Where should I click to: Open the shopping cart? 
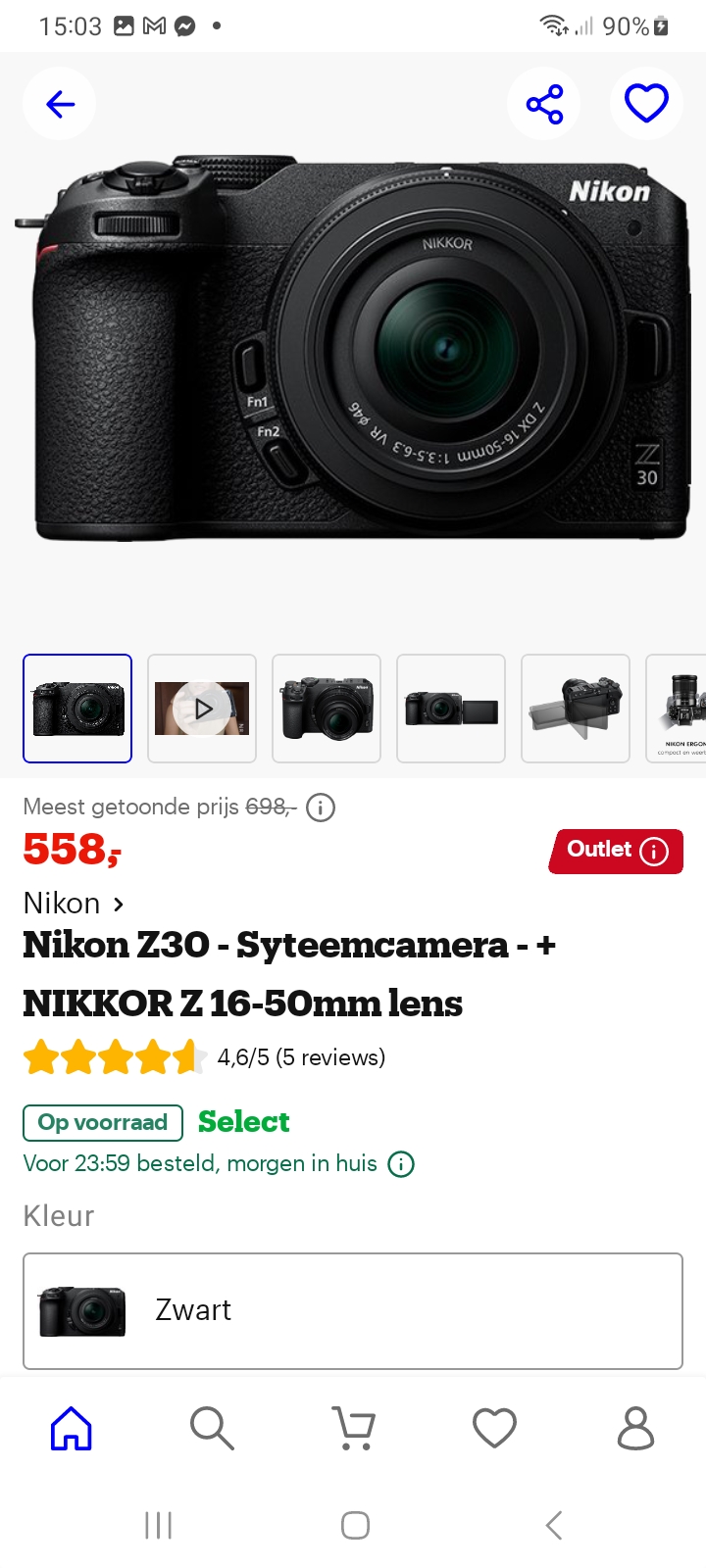(x=354, y=1428)
